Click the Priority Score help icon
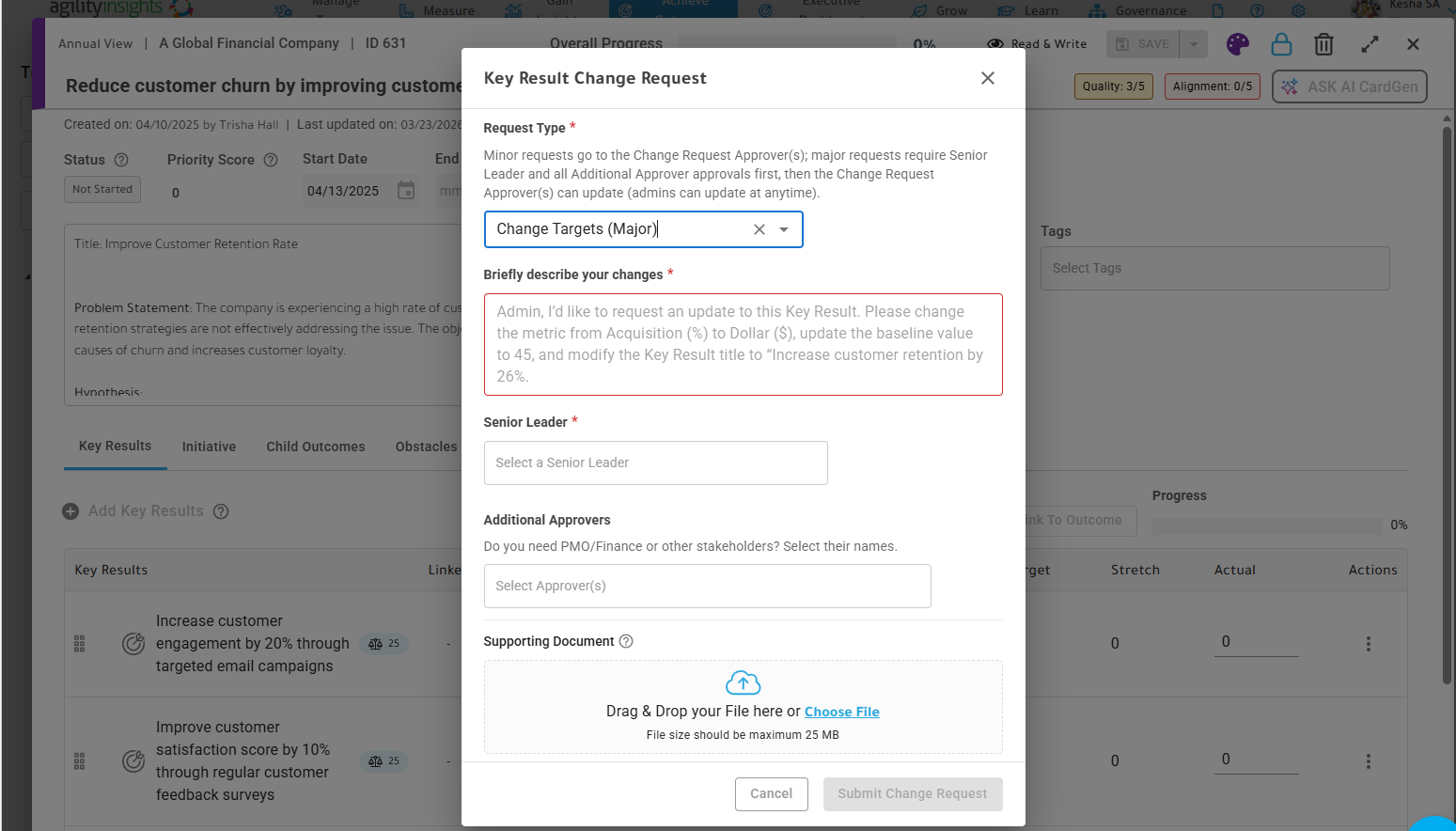1456x831 pixels. tap(271, 160)
